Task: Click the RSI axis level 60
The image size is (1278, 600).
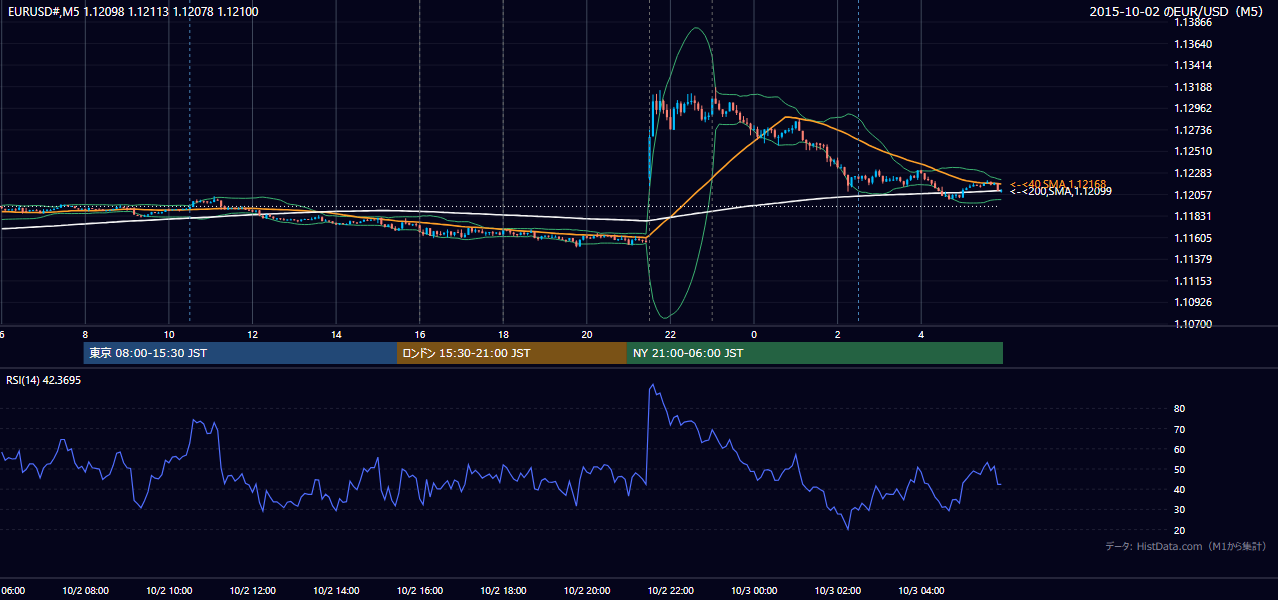Action: point(1180,449)
